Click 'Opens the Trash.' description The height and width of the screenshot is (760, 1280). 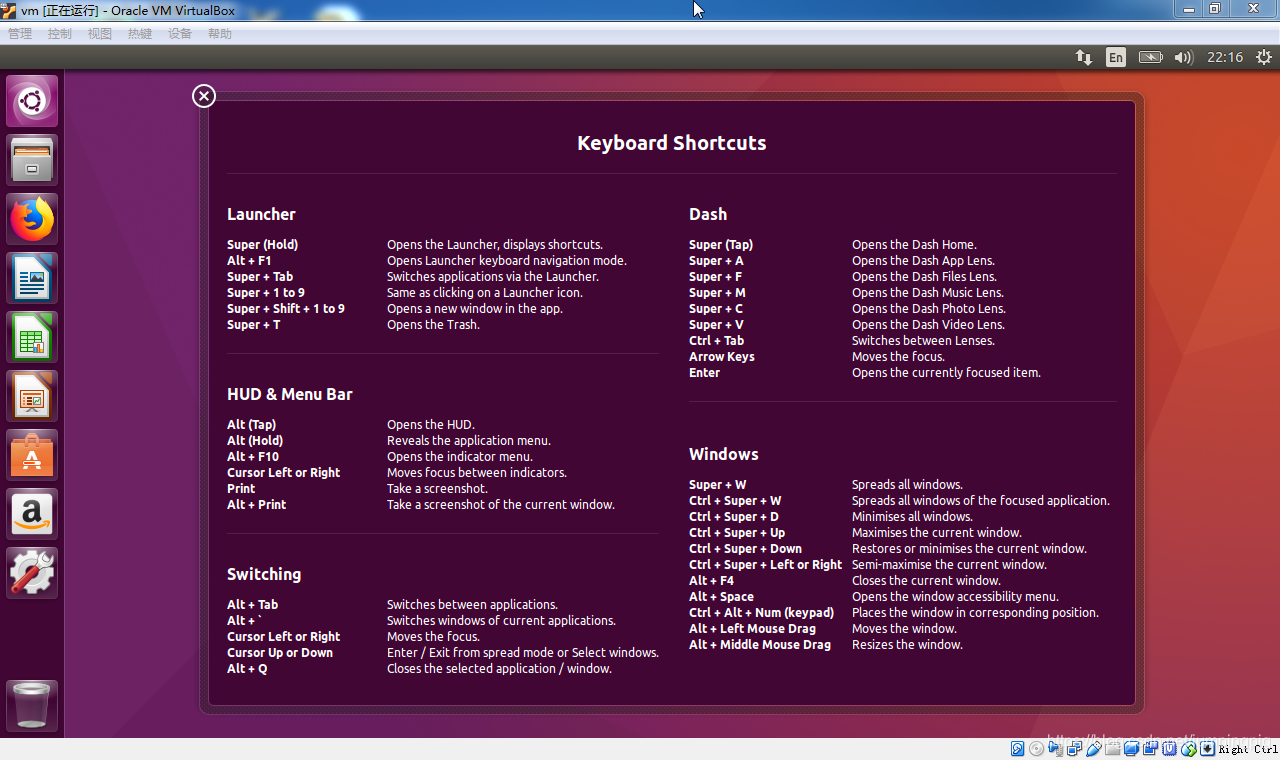[x=433, y=325]
